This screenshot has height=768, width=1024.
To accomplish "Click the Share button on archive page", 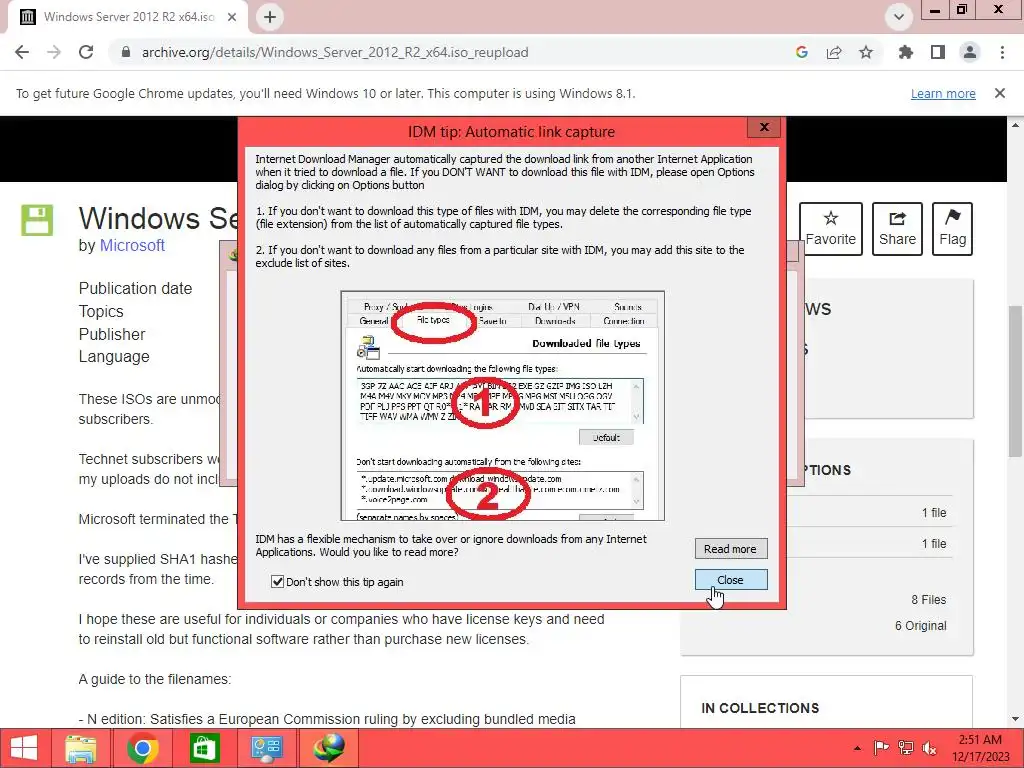I will [897, 229].
